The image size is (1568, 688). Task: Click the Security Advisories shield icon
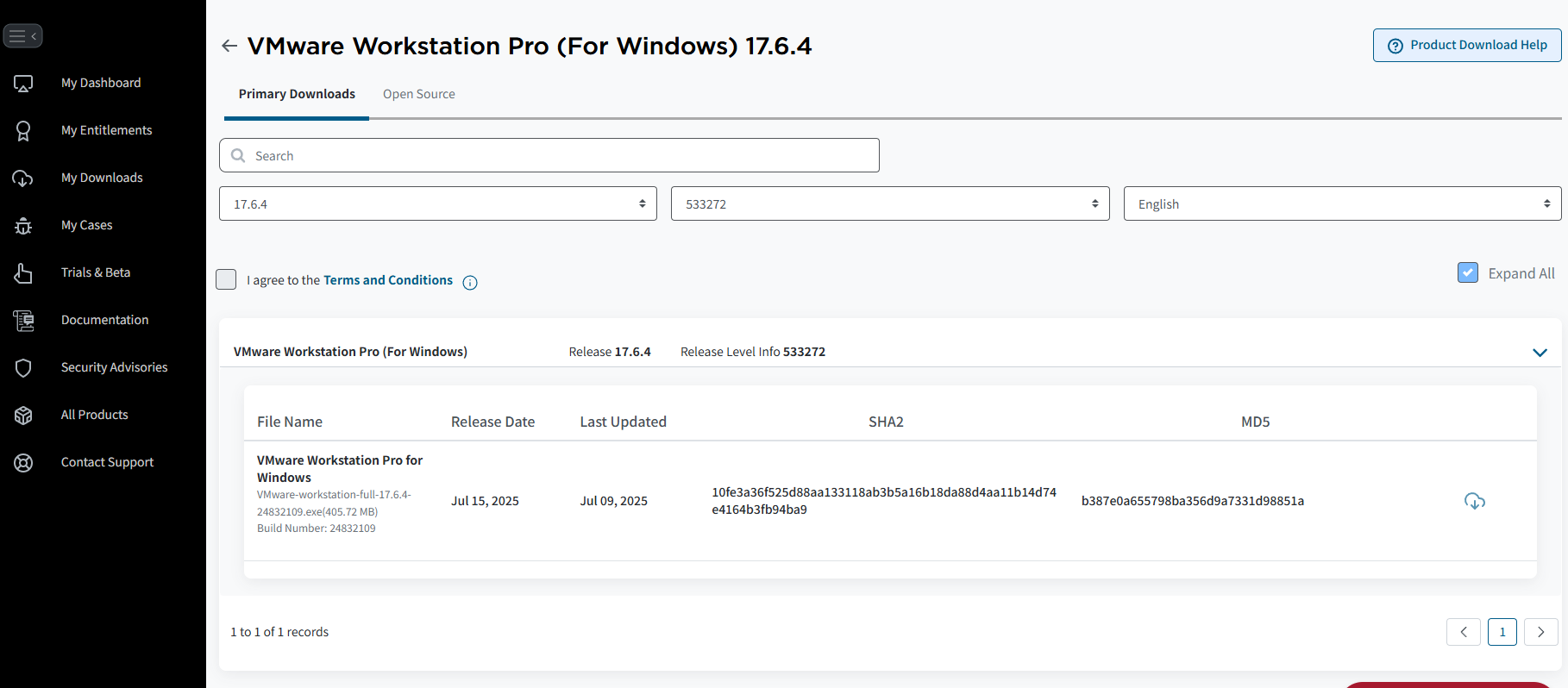click(x=23, y=368)
